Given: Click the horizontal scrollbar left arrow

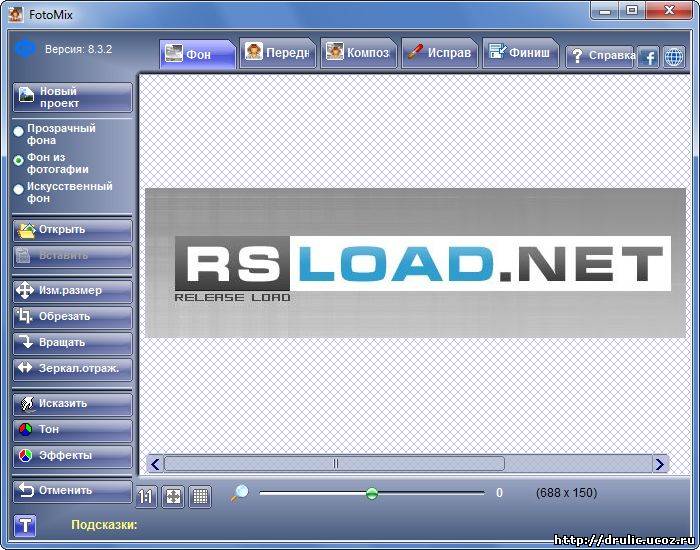Looking at the screenshot, I should pos(155,464).
